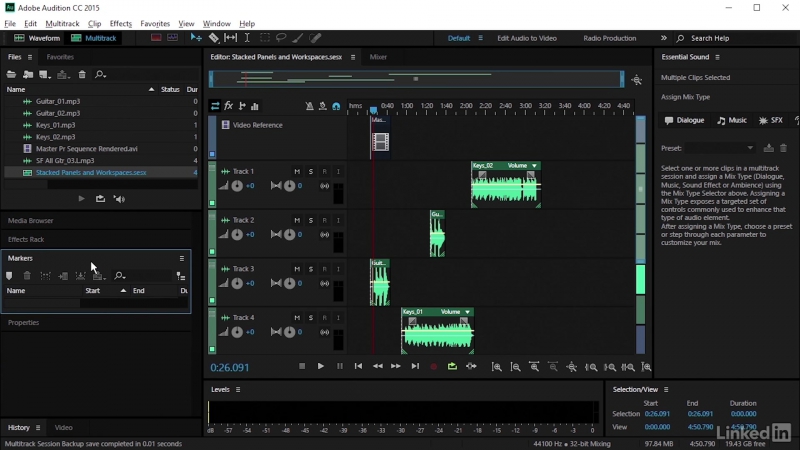The image size is (800, 450).
Task: Click the Fast Forward button
Action: pyautogui.click(x=396, y=366)
